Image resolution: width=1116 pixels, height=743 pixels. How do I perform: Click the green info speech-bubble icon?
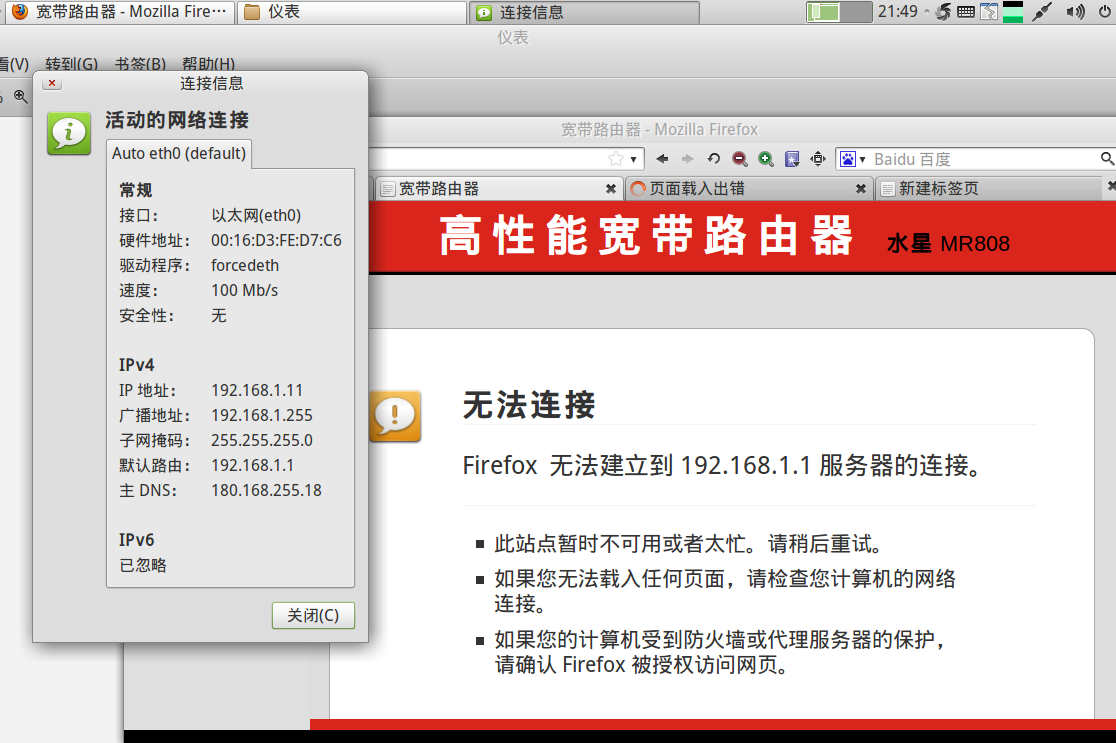(x=69, y=132)
